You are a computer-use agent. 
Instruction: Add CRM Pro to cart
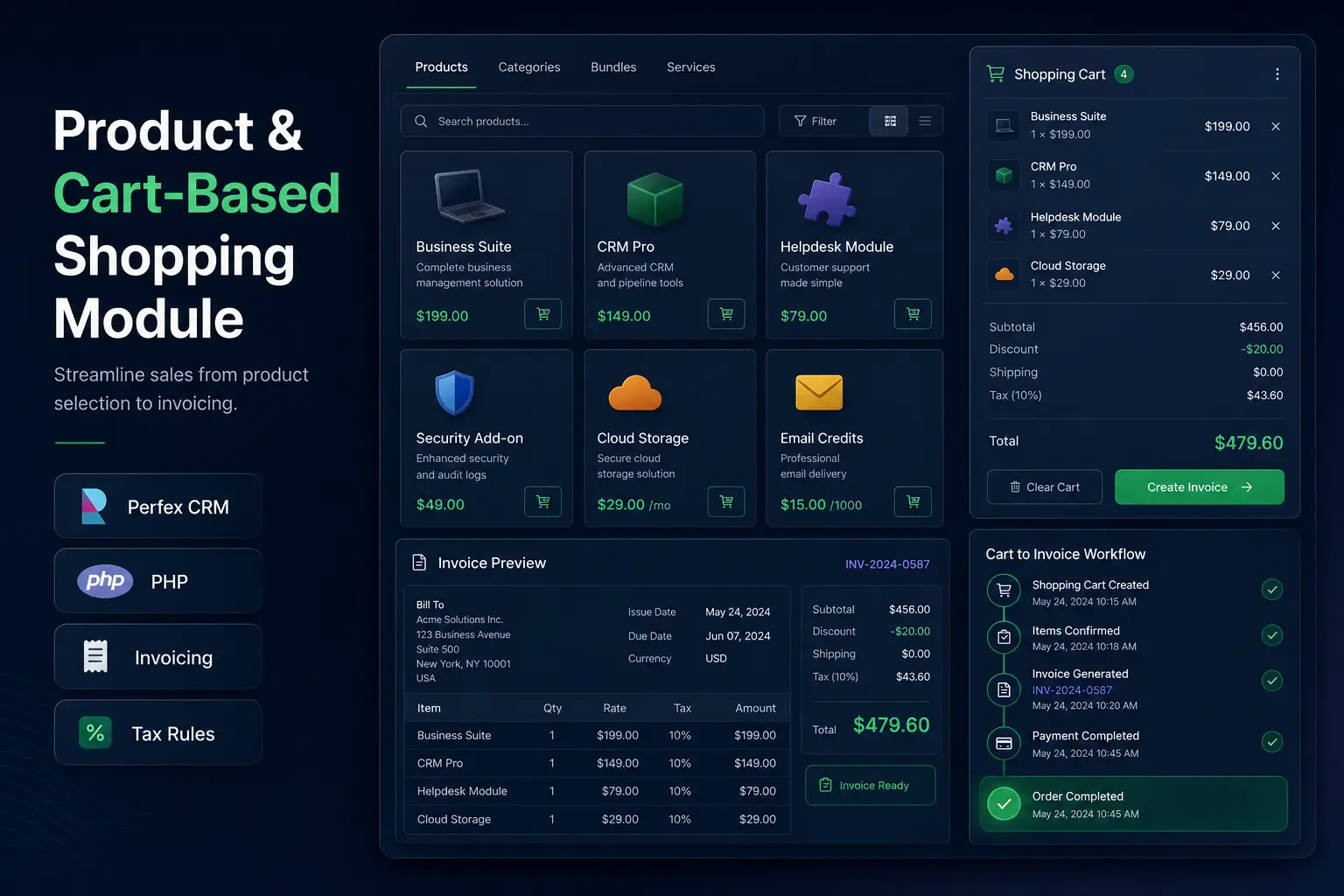click(x=726, y=314)
